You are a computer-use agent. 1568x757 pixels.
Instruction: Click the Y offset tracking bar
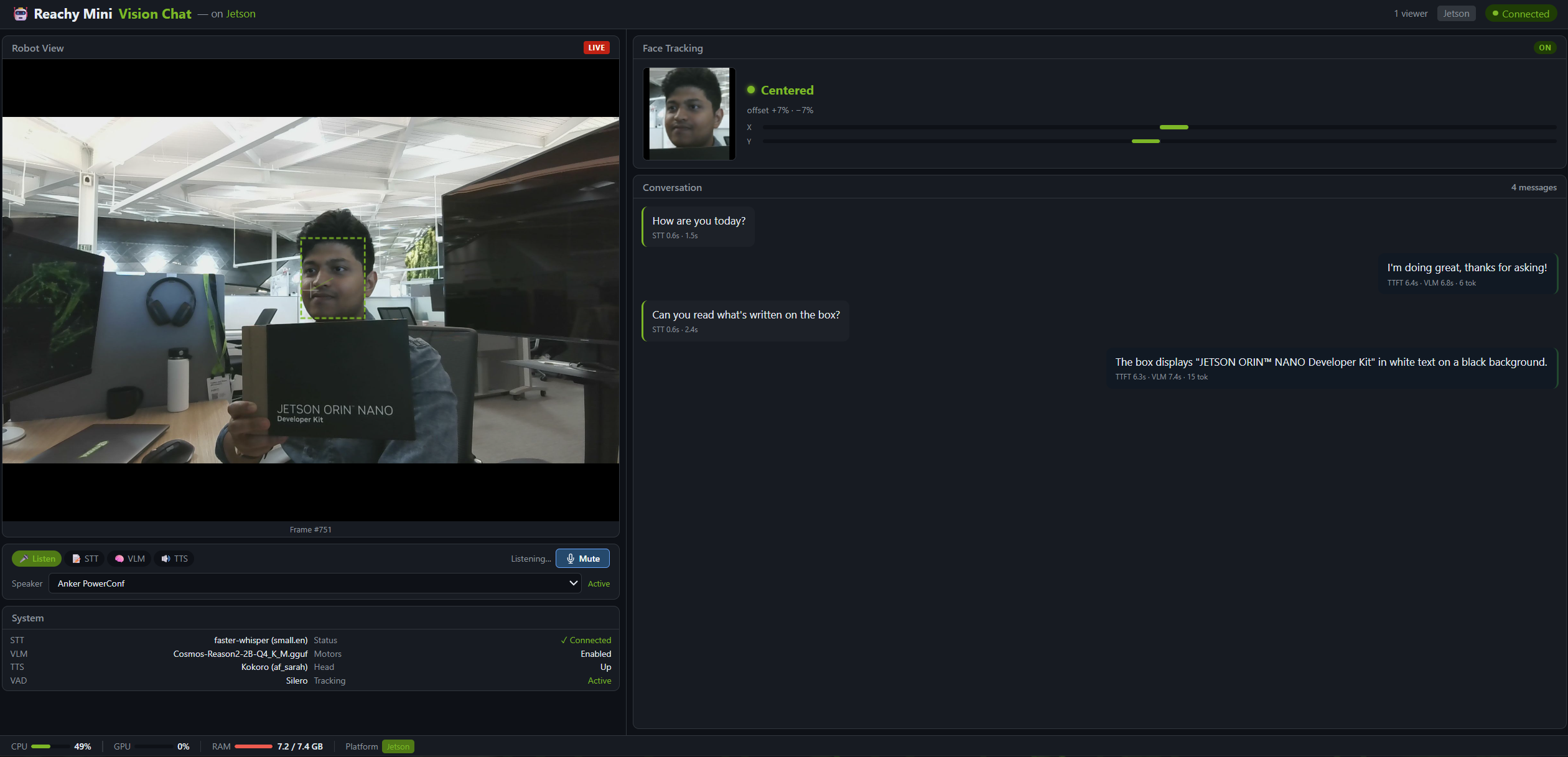pyautogui.click(x=1160, y=141)
